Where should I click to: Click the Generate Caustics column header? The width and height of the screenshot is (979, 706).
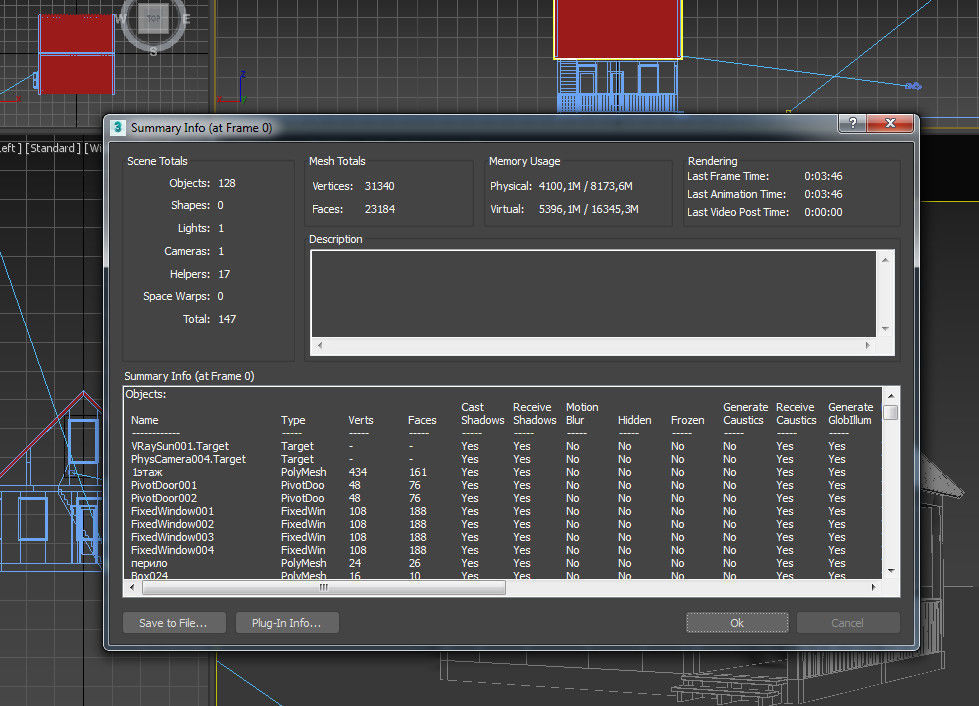click(745, 414)
